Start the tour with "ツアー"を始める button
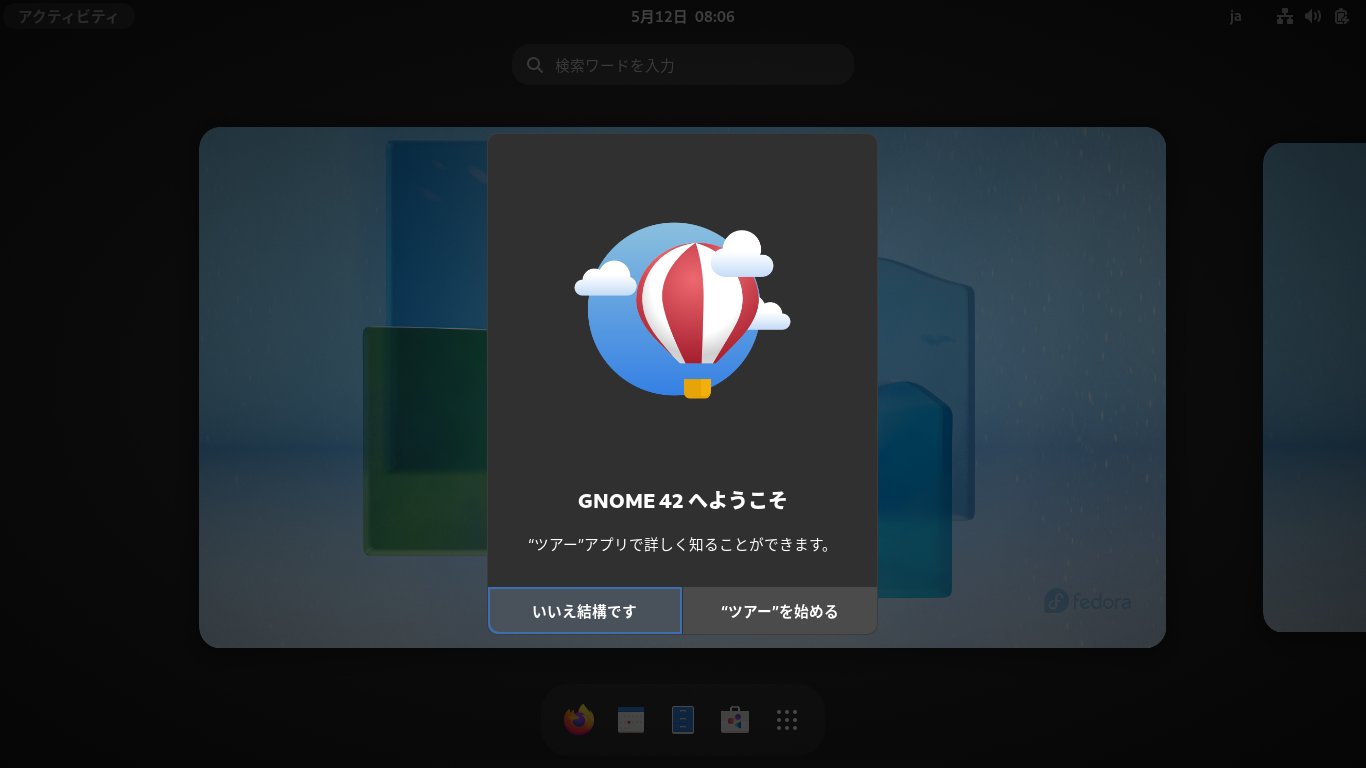The height and width of the screenshot is (768, 1366). 780,611
